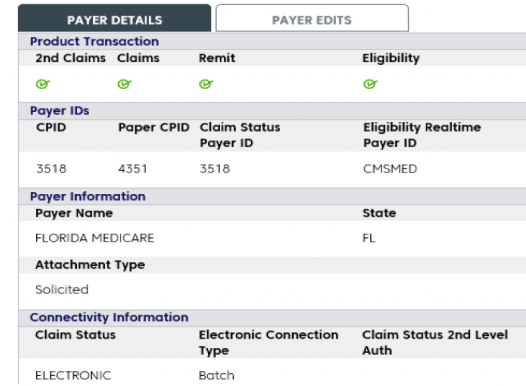Click the Solicited attachment type value
The height and width of the screenshot is (386, 526).
click(62, 289)
